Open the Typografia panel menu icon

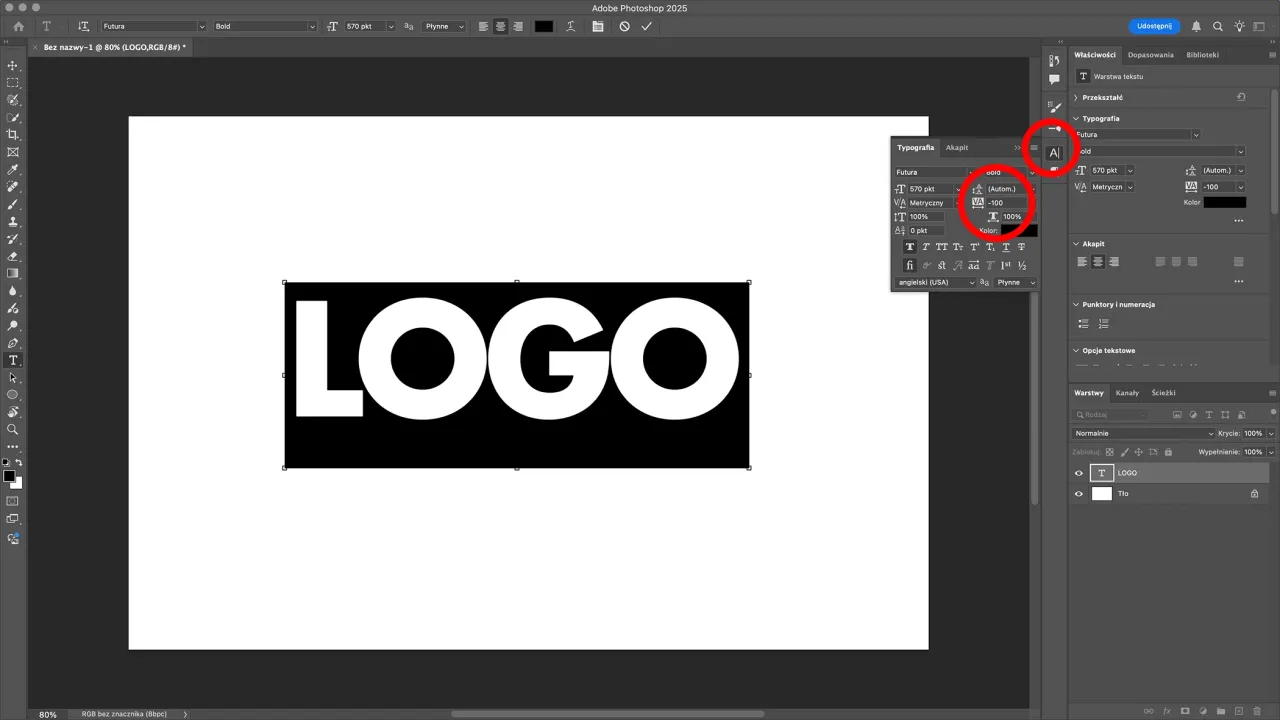[1034, 148]
